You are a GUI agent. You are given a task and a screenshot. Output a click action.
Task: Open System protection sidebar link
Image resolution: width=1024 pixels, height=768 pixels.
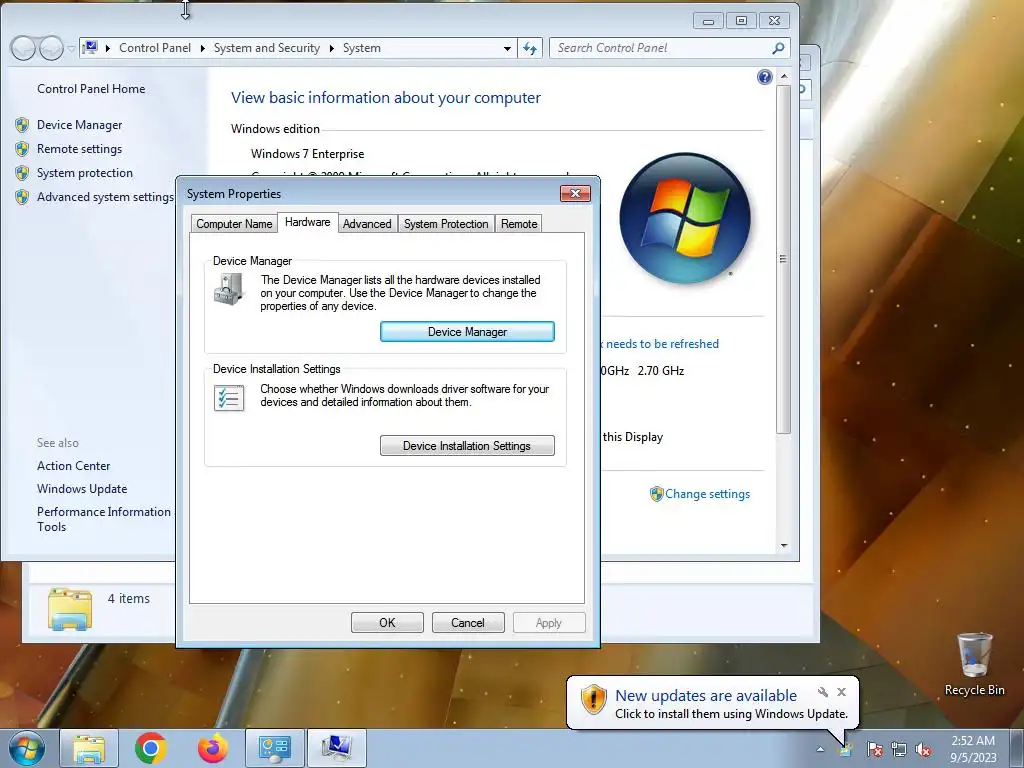coord(85,173)
